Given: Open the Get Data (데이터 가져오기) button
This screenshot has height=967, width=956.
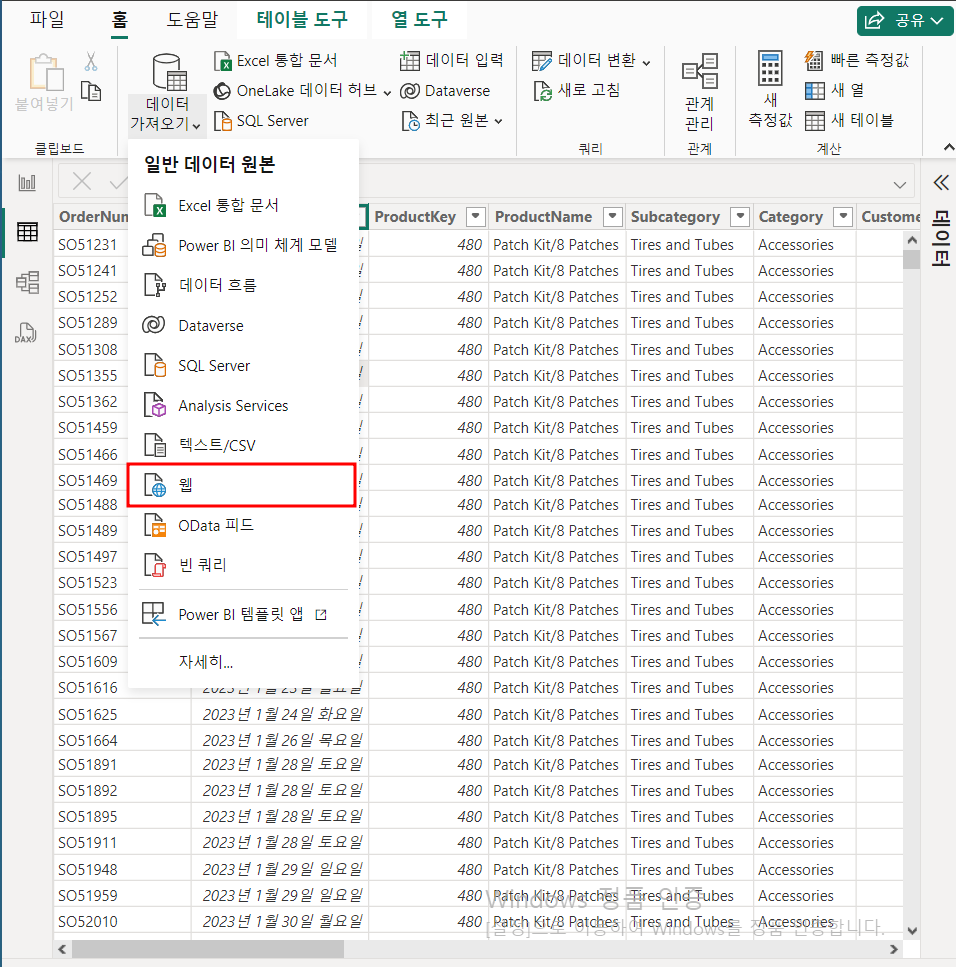Looking at the screenshot, I should pyautogui.click(x=167, y=93).
